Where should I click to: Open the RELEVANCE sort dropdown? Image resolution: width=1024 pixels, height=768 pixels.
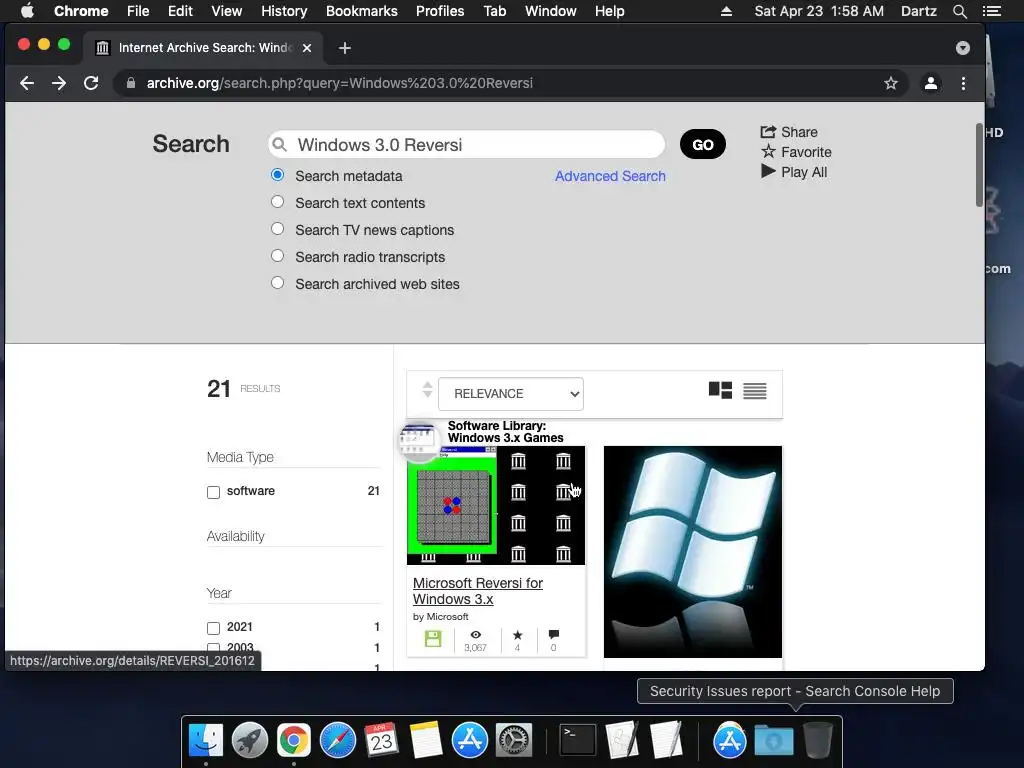511,394
